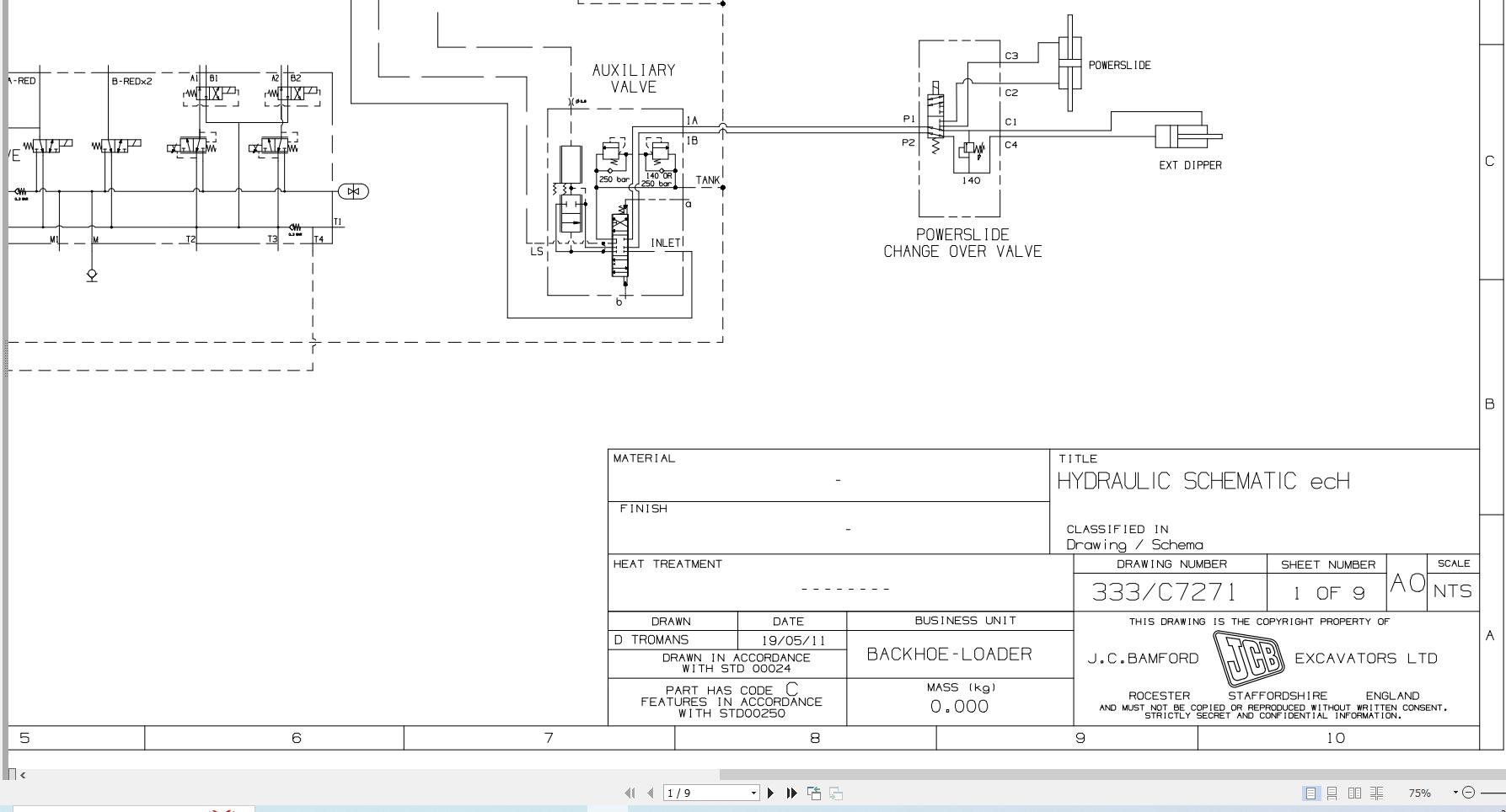Click the HYDRAULIC SCHEMATIC ecH title
Screen dimensions: 1506x812
click(1203, 481)
